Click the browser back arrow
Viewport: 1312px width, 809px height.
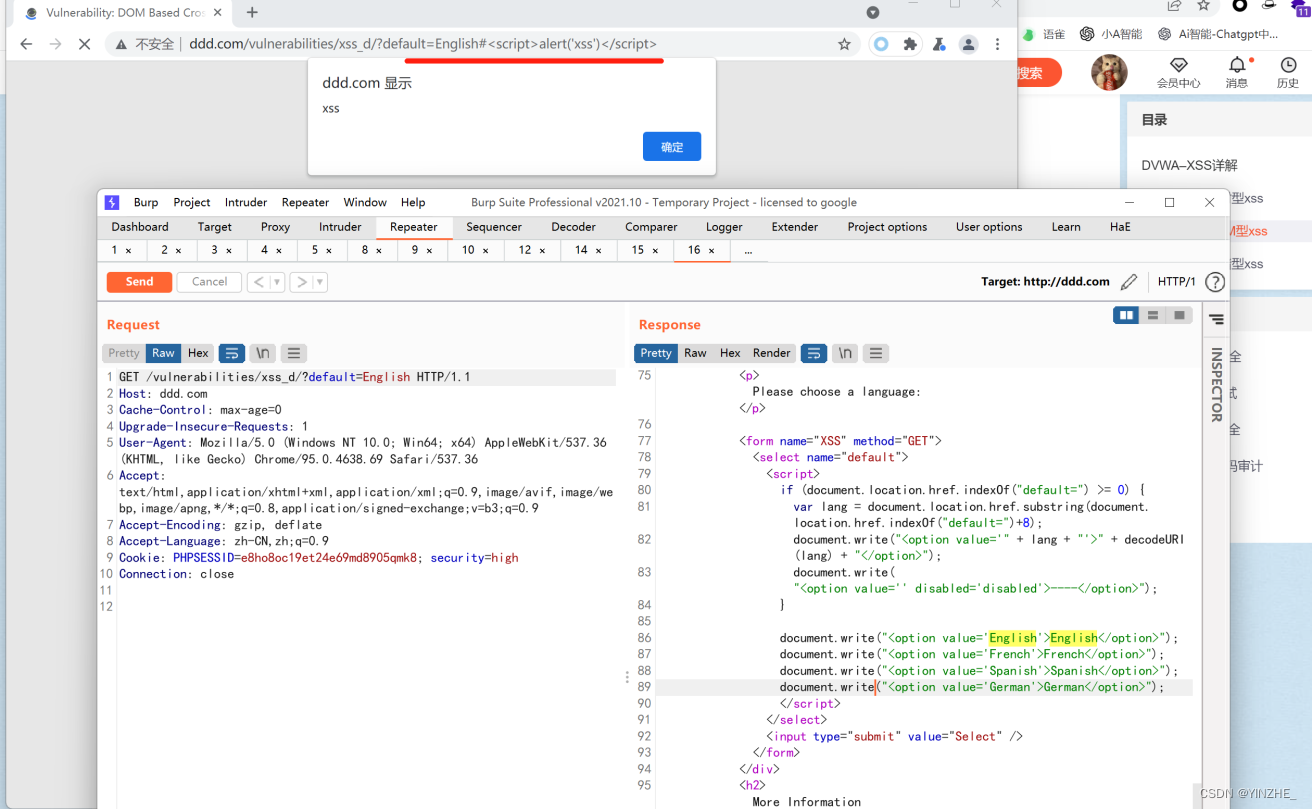tap(26, 44)
